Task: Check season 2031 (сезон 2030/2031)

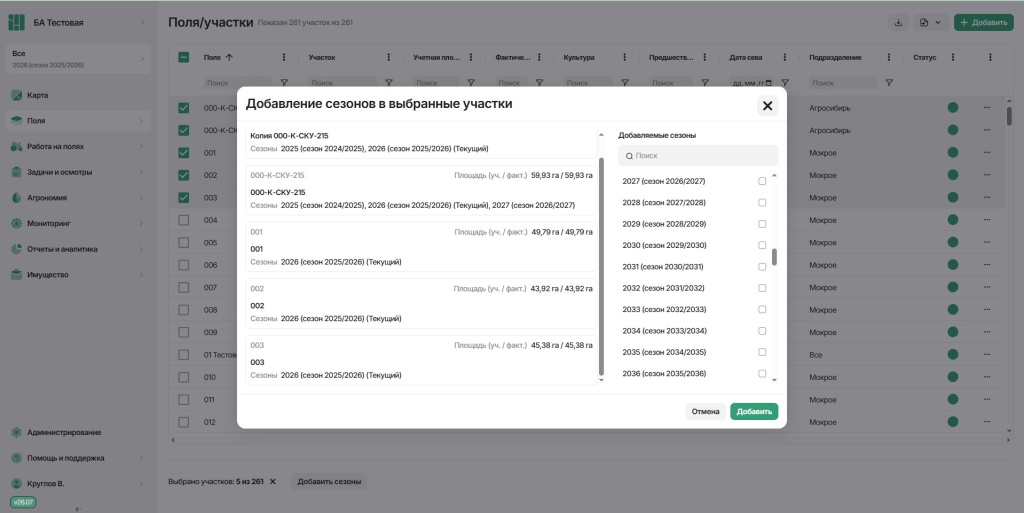Action: 762,266
